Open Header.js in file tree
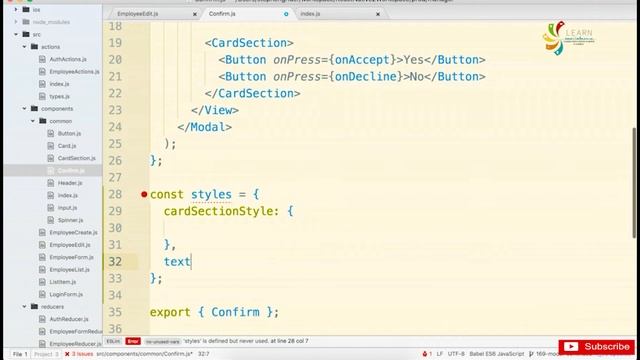Viewport: 640px width, 360px height. [x=70, y=183]
